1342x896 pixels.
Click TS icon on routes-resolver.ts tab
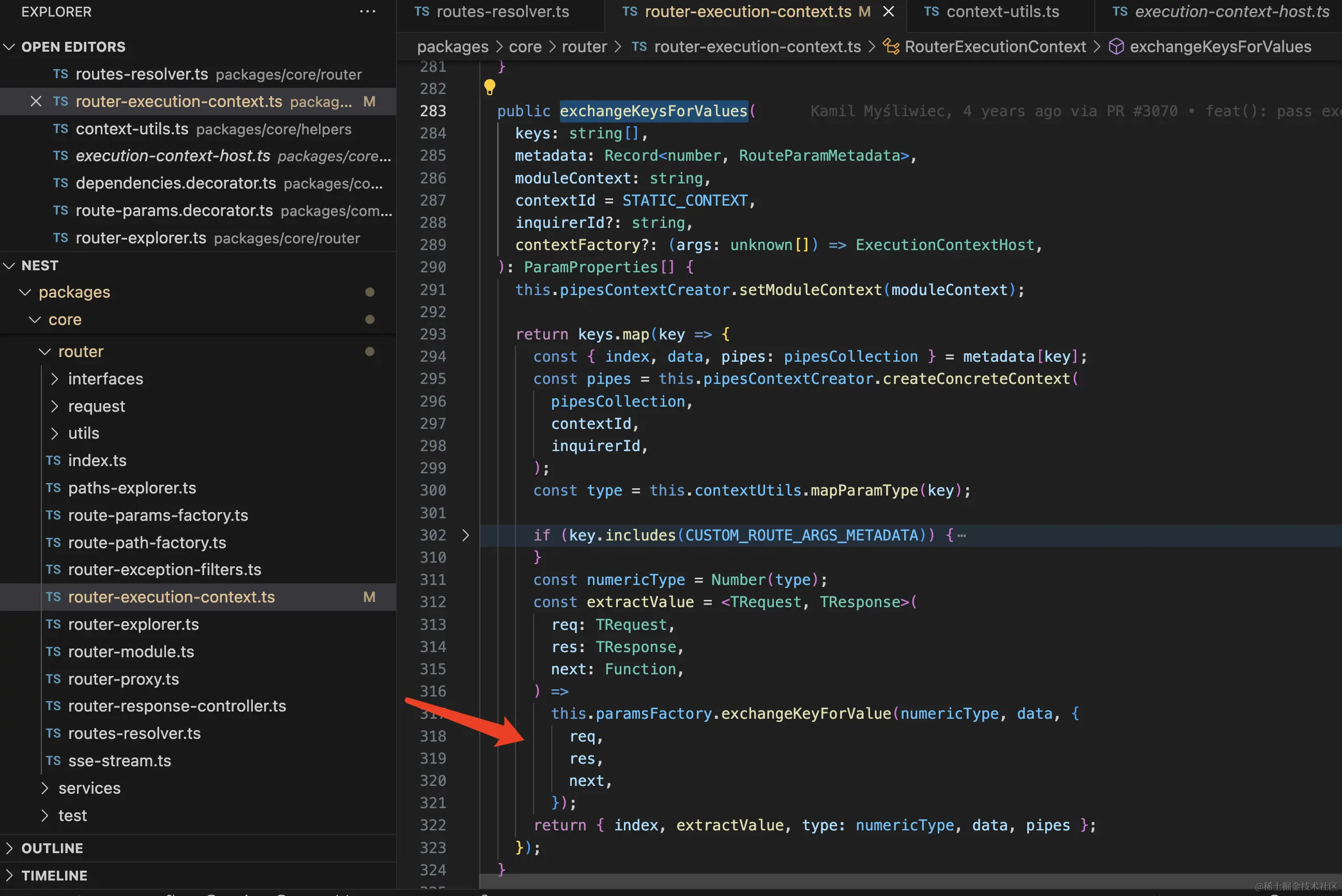(x=422, y=11)
